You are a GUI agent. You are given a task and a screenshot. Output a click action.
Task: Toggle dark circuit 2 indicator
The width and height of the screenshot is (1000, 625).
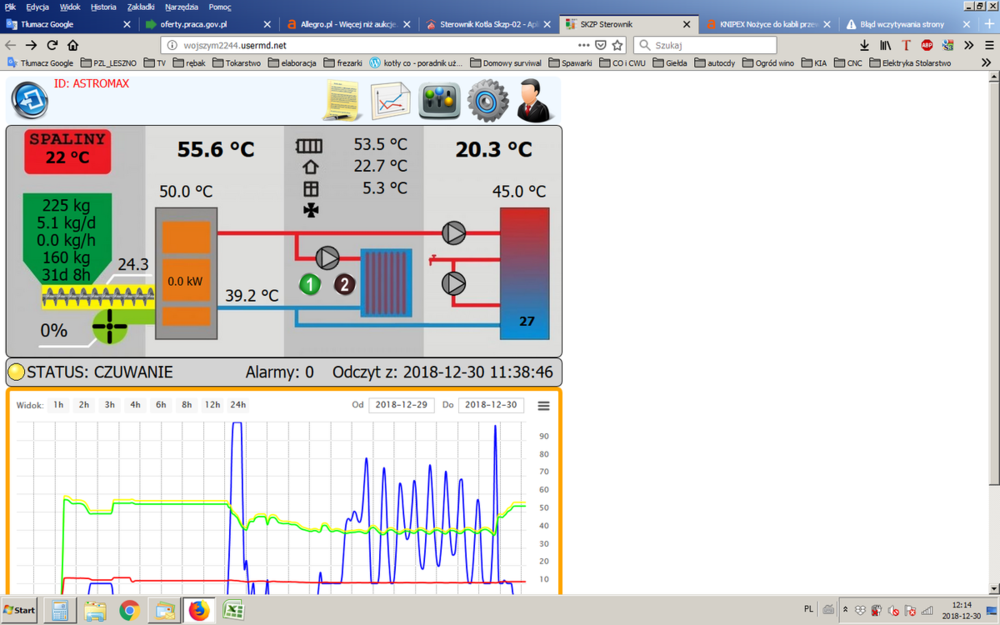coord(344,284)
